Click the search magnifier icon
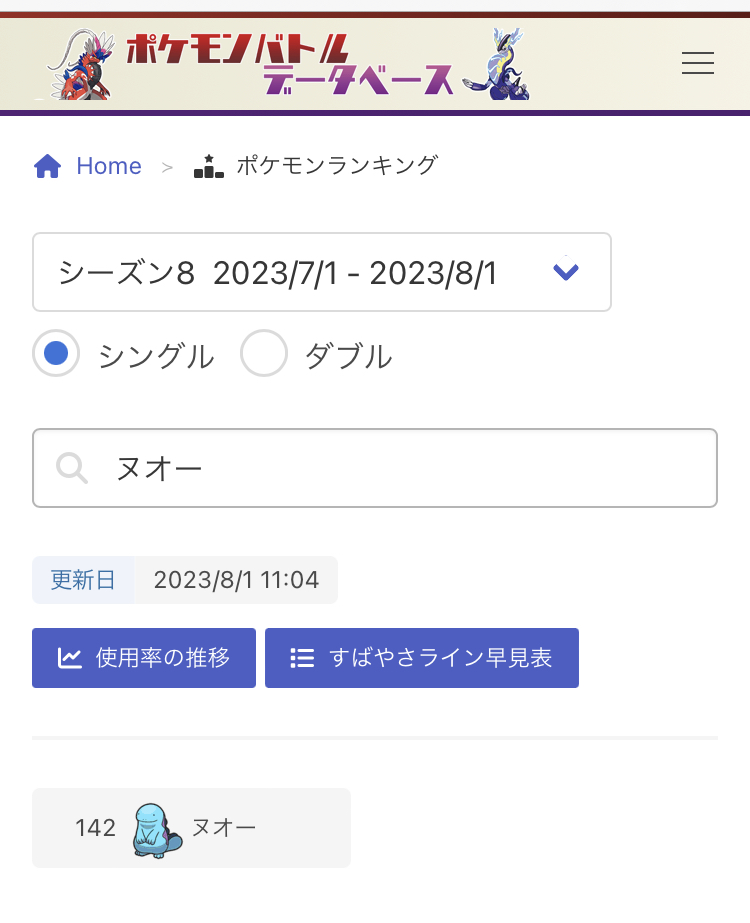The image size is (750, 923). (x=72, y=468)
